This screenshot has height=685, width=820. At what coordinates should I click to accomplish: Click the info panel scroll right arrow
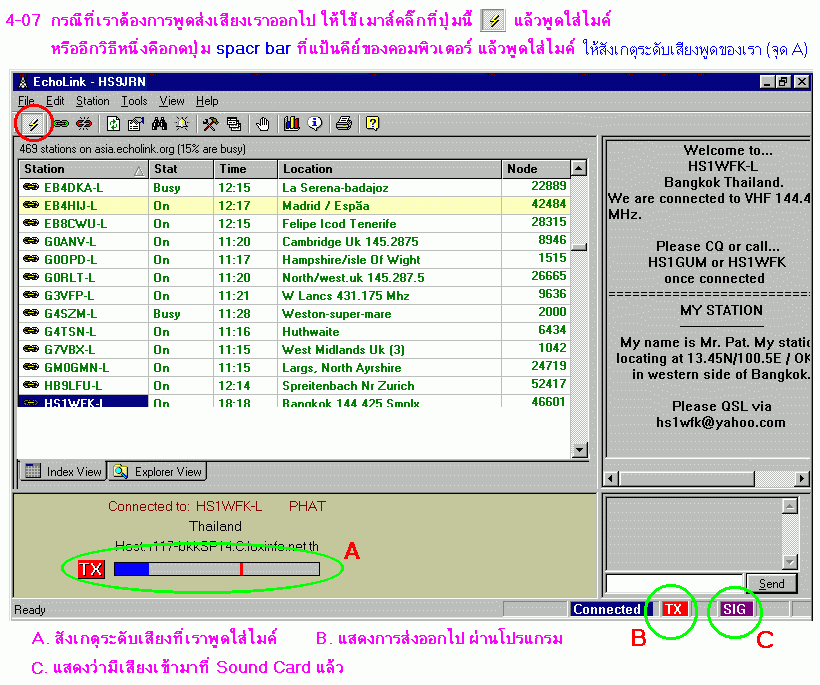coord(802,478)
